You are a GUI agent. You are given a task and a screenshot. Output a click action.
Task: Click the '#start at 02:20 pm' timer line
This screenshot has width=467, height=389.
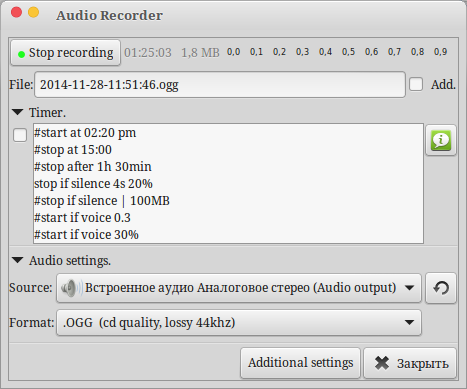coord(85,133)
